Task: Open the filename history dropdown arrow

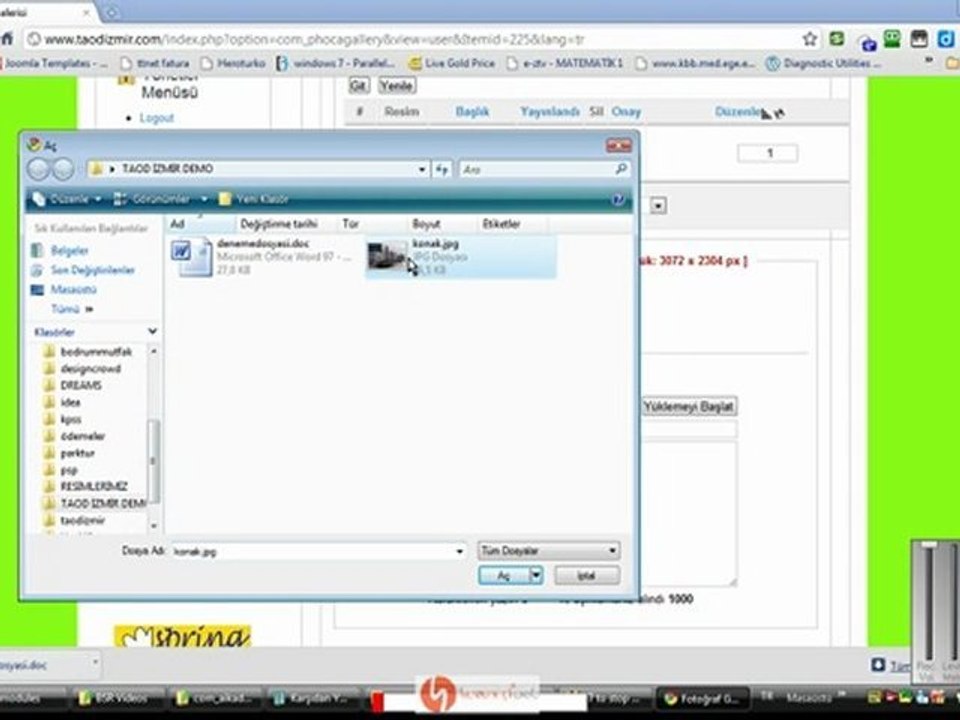Action: [x=460, y=551]
